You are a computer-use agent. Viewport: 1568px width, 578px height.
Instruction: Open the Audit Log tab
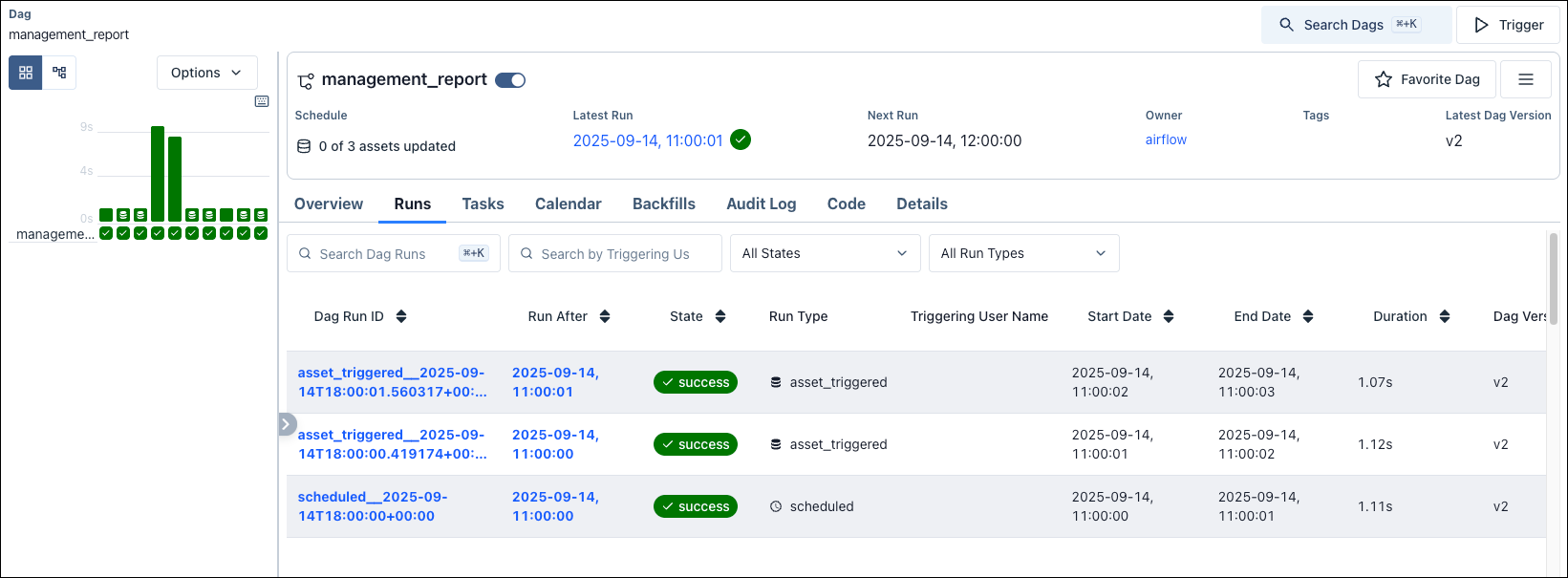click(761, 203)
